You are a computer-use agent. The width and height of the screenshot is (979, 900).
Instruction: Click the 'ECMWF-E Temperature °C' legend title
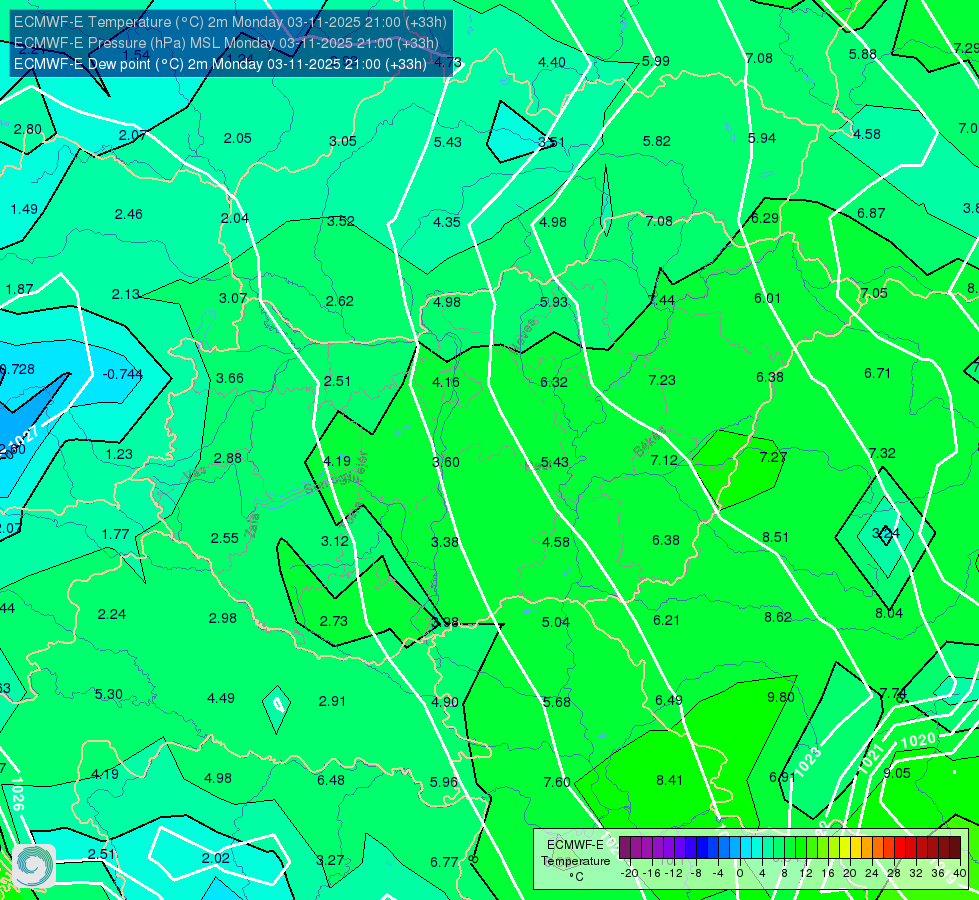[575, 861]
